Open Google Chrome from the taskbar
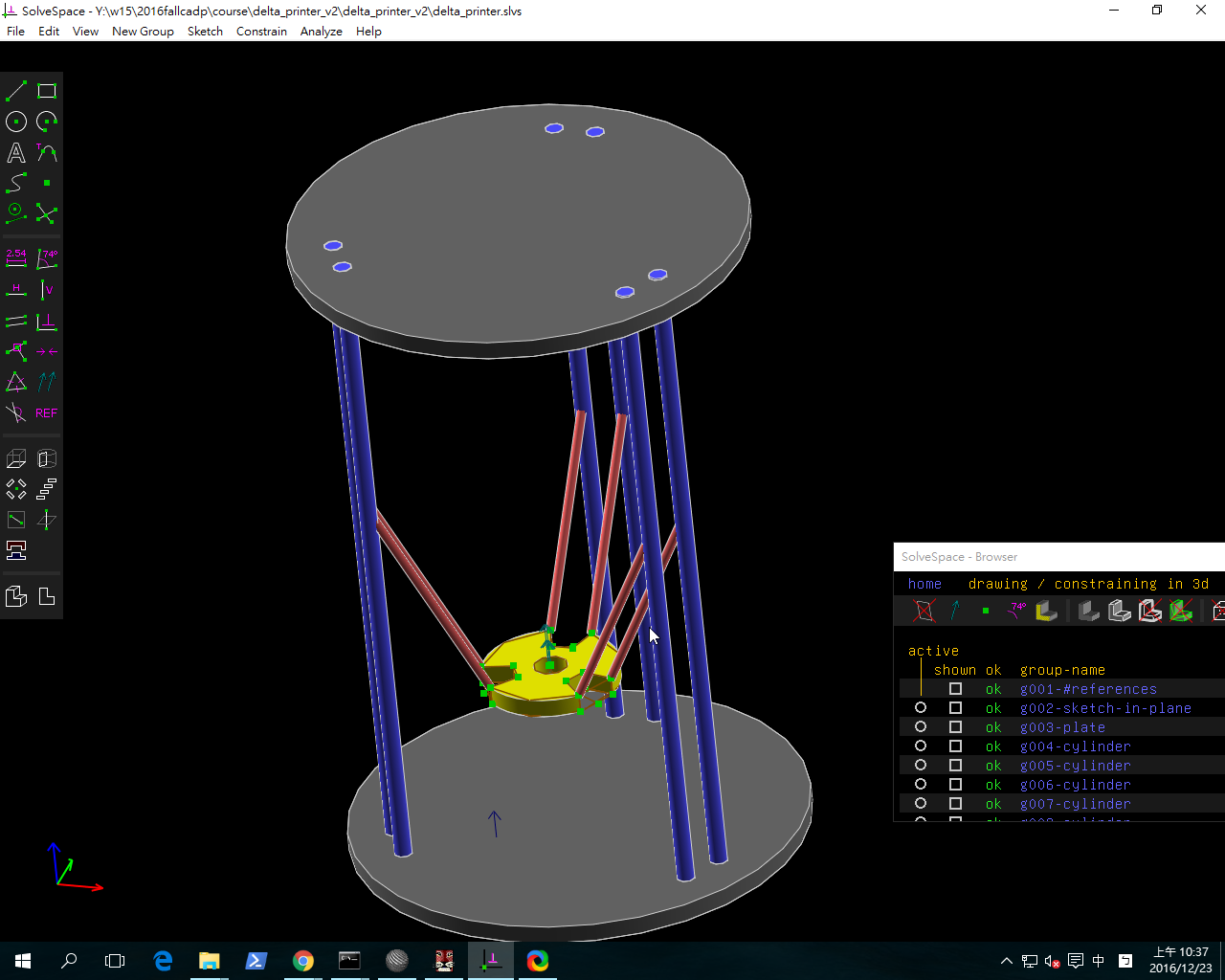The height and width of the screenshot is (980, 1225). click(x=303, y=961)
